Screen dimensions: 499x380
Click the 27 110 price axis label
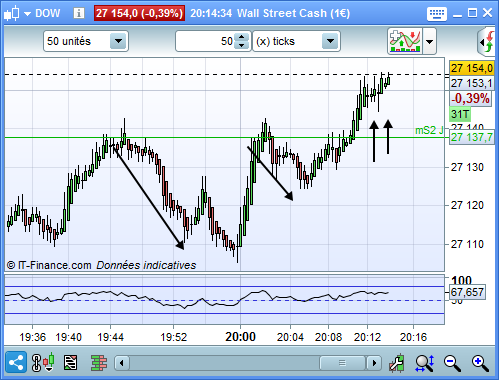467,244
